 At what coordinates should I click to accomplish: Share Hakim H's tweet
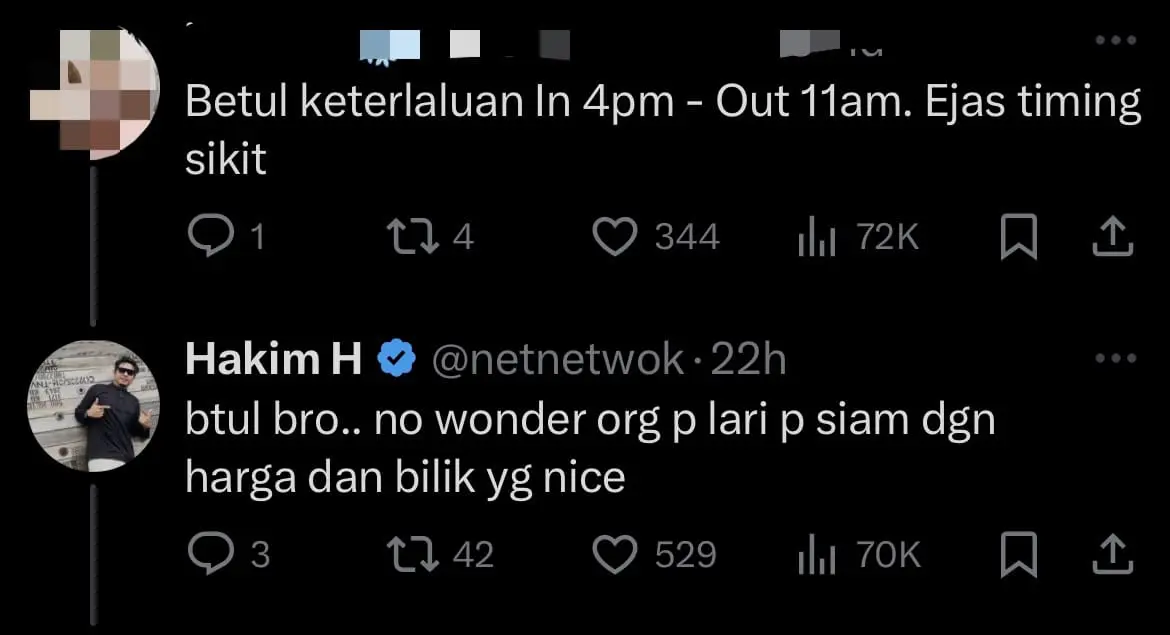(1115, 555)
